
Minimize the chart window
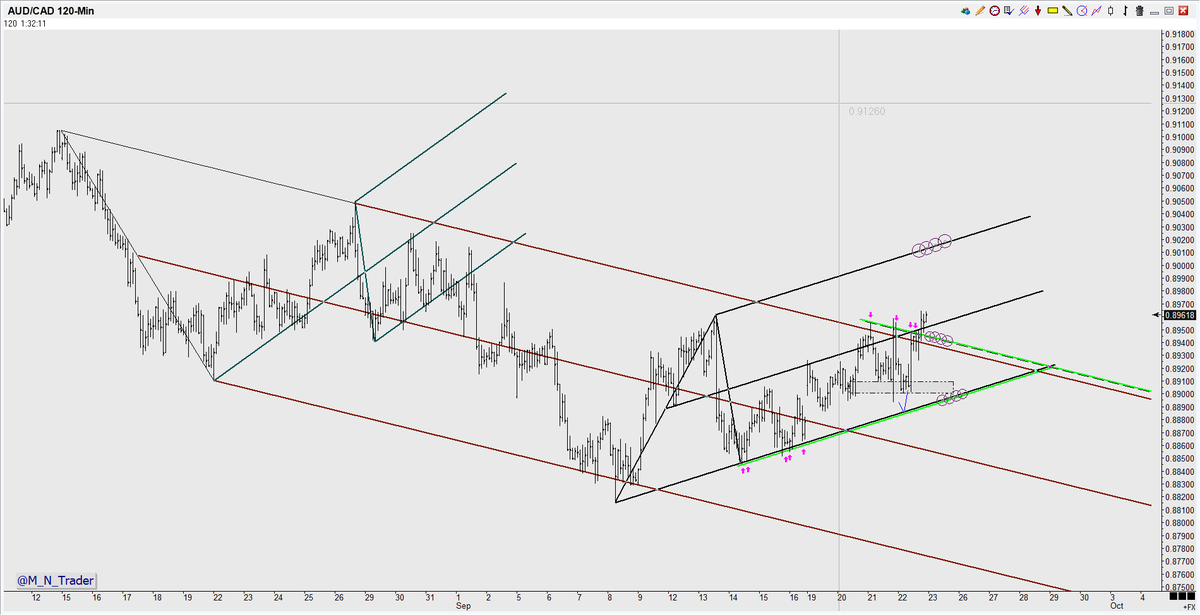pos(1154,12)
